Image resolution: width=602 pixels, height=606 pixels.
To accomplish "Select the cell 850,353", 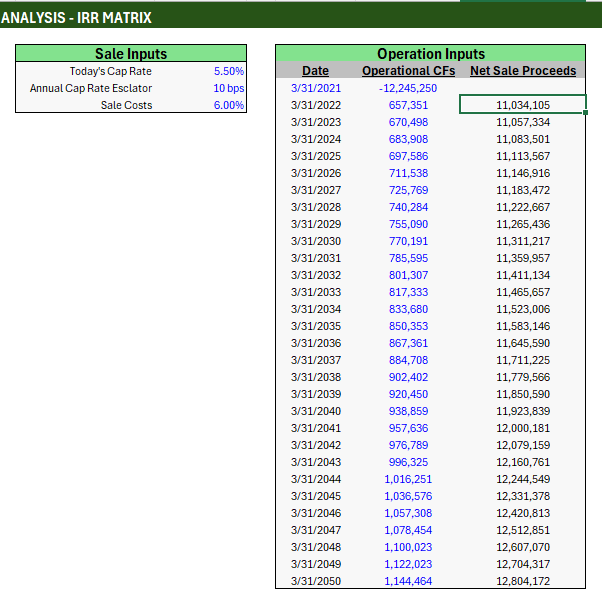I will 408,326.
